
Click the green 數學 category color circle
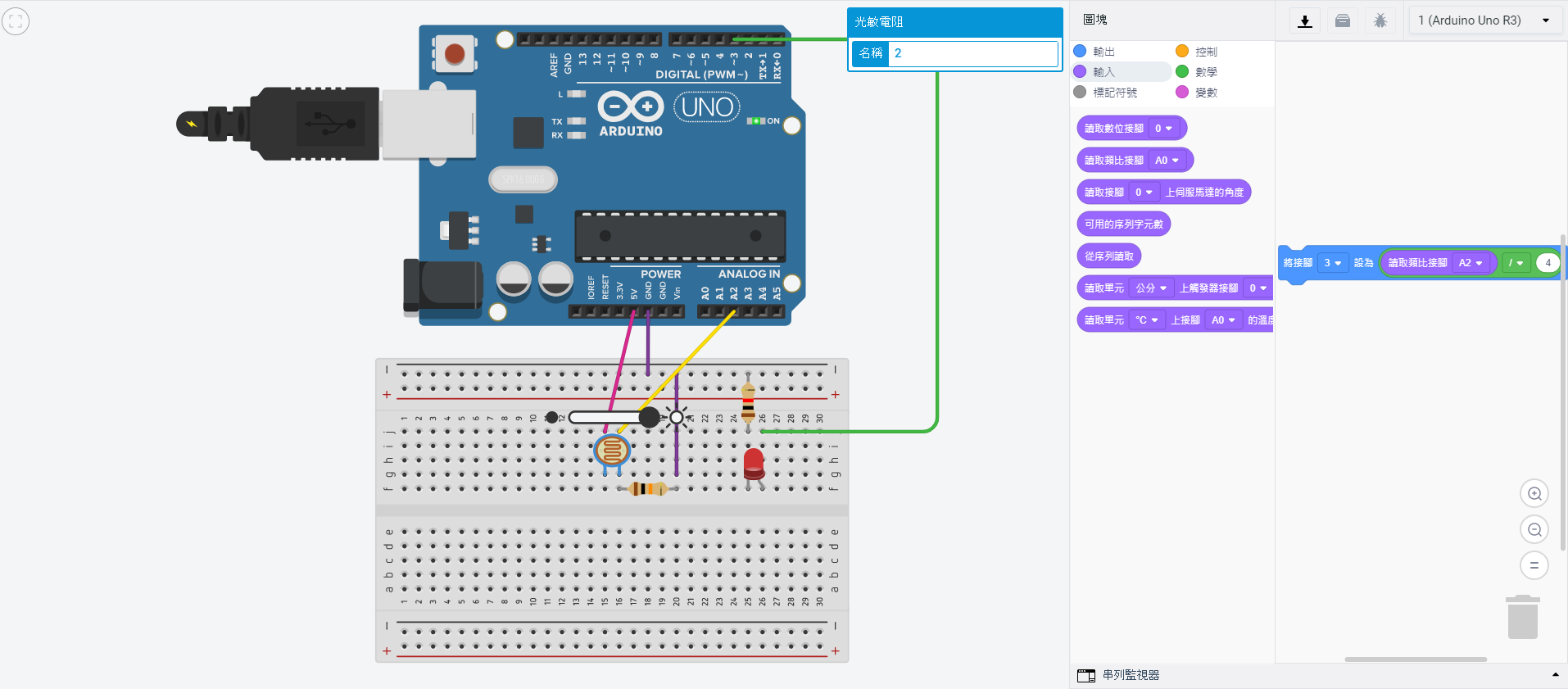tap(1182, 72)
